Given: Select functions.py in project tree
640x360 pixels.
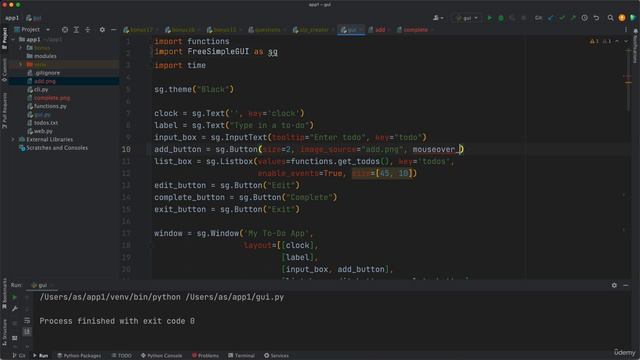Looking at the screenshot, I should click(x=47, y=106).
